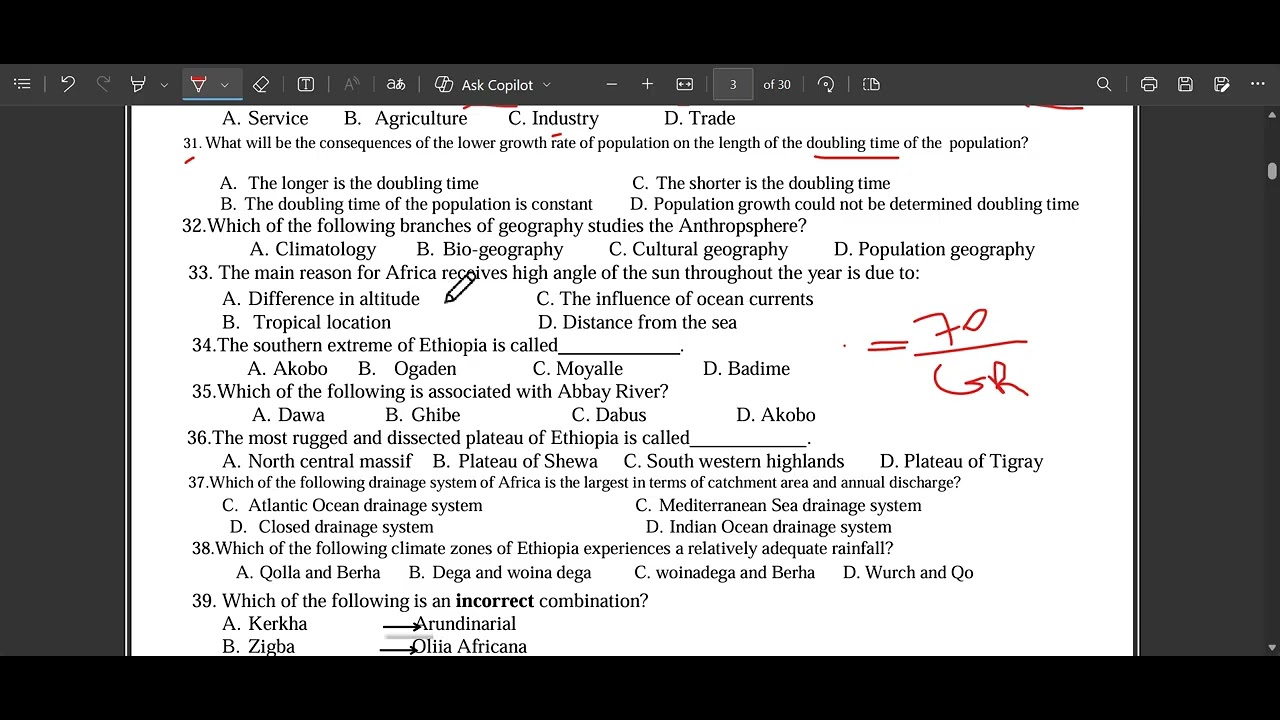1280x720 pixels.
Task: Click option 'A. Difference in altitude'
Action: pos(321,299)
